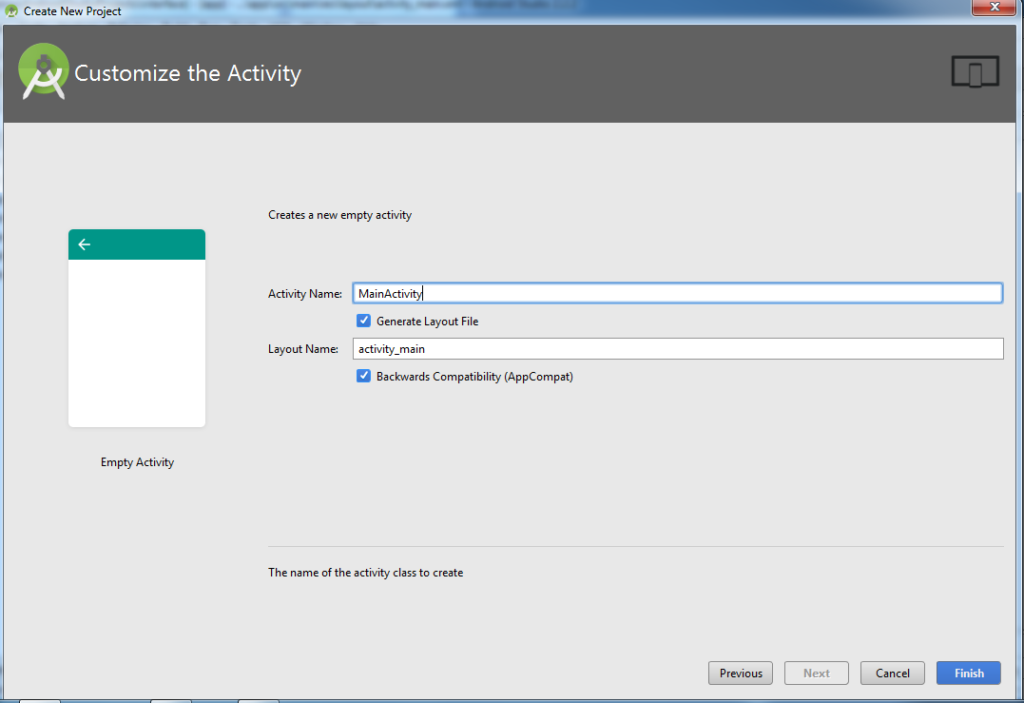Viewport: 1024px width, 703px height.
Task: Click the activity class help text
Action: pyautogui.click(x=365, y=573)
